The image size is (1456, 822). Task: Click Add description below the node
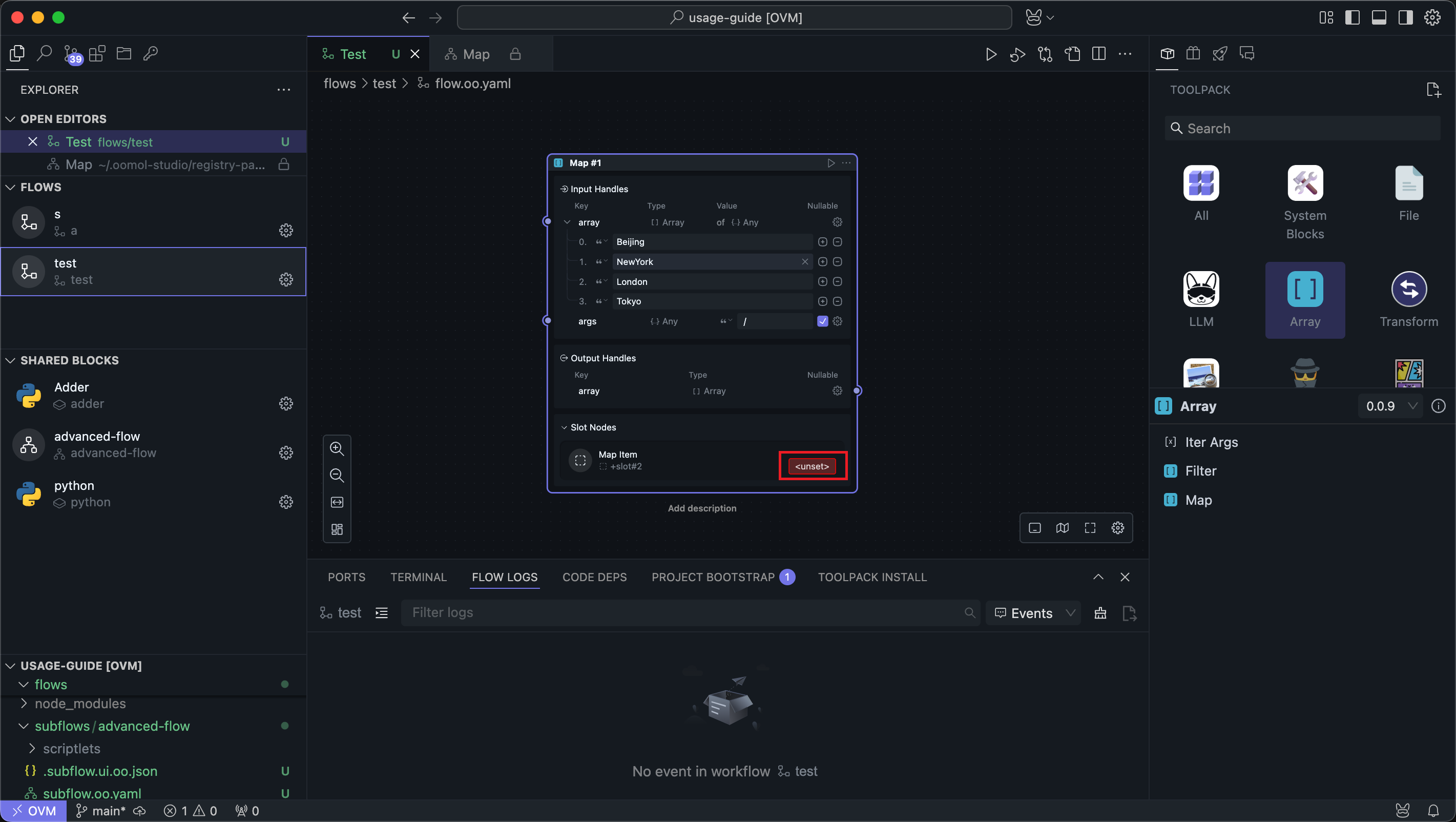pyautogui.click(x=701, y=508)
